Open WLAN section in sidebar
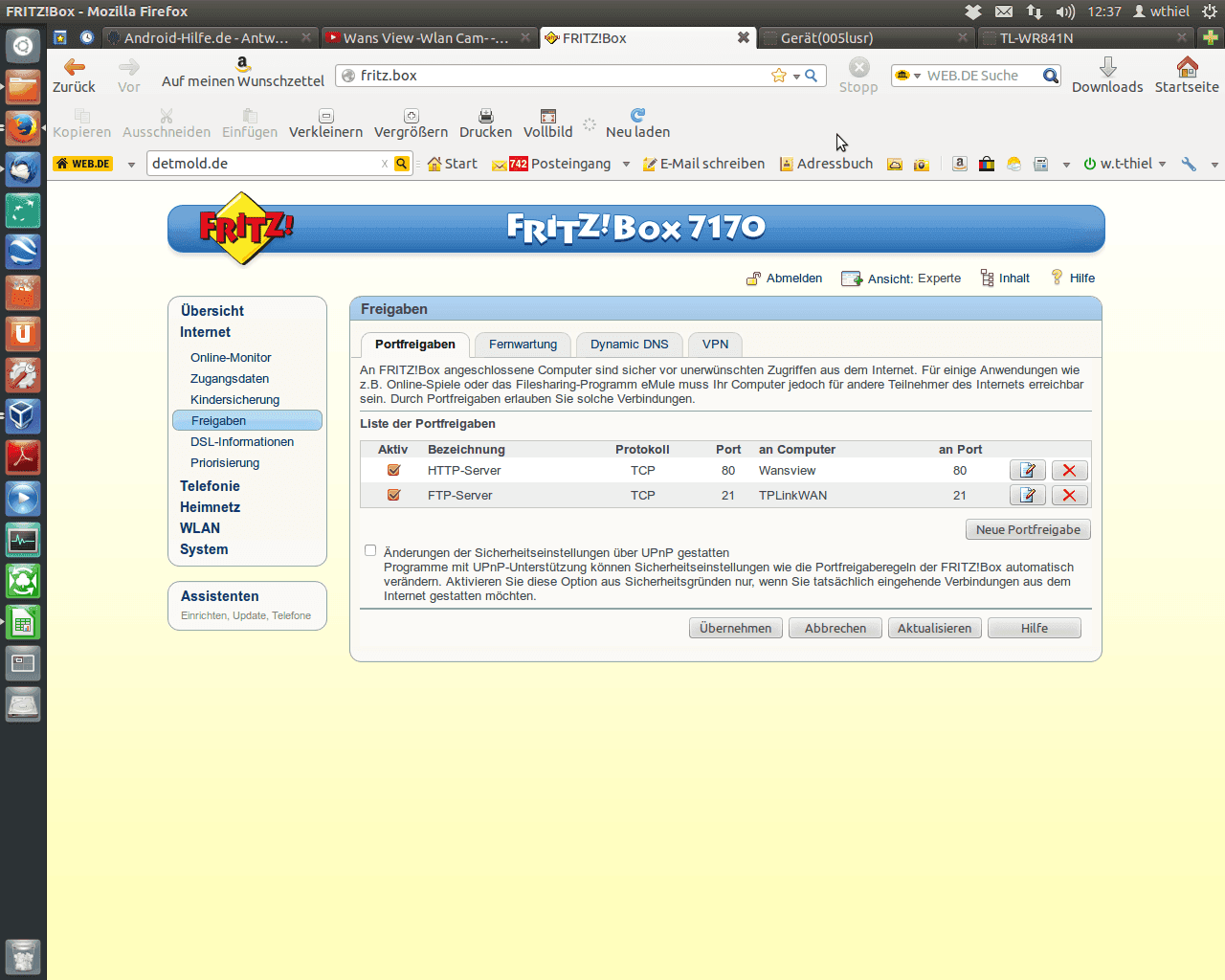The height and width of the screenshot is (980, 1225). [200, 528]
